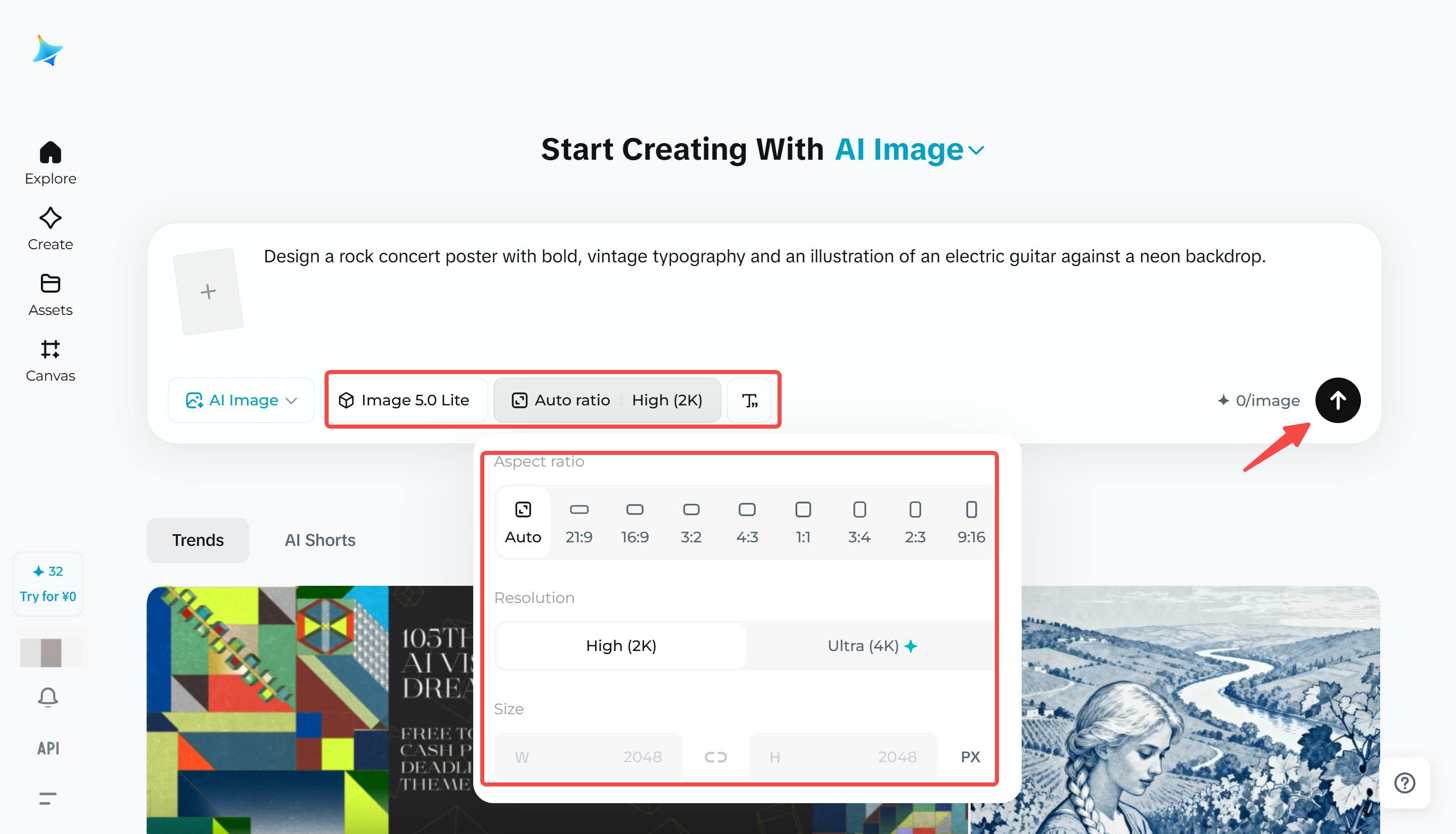This screenshot has height=834, width=1456.
Task: Open the Explore home page
Action: coord(51,163)
